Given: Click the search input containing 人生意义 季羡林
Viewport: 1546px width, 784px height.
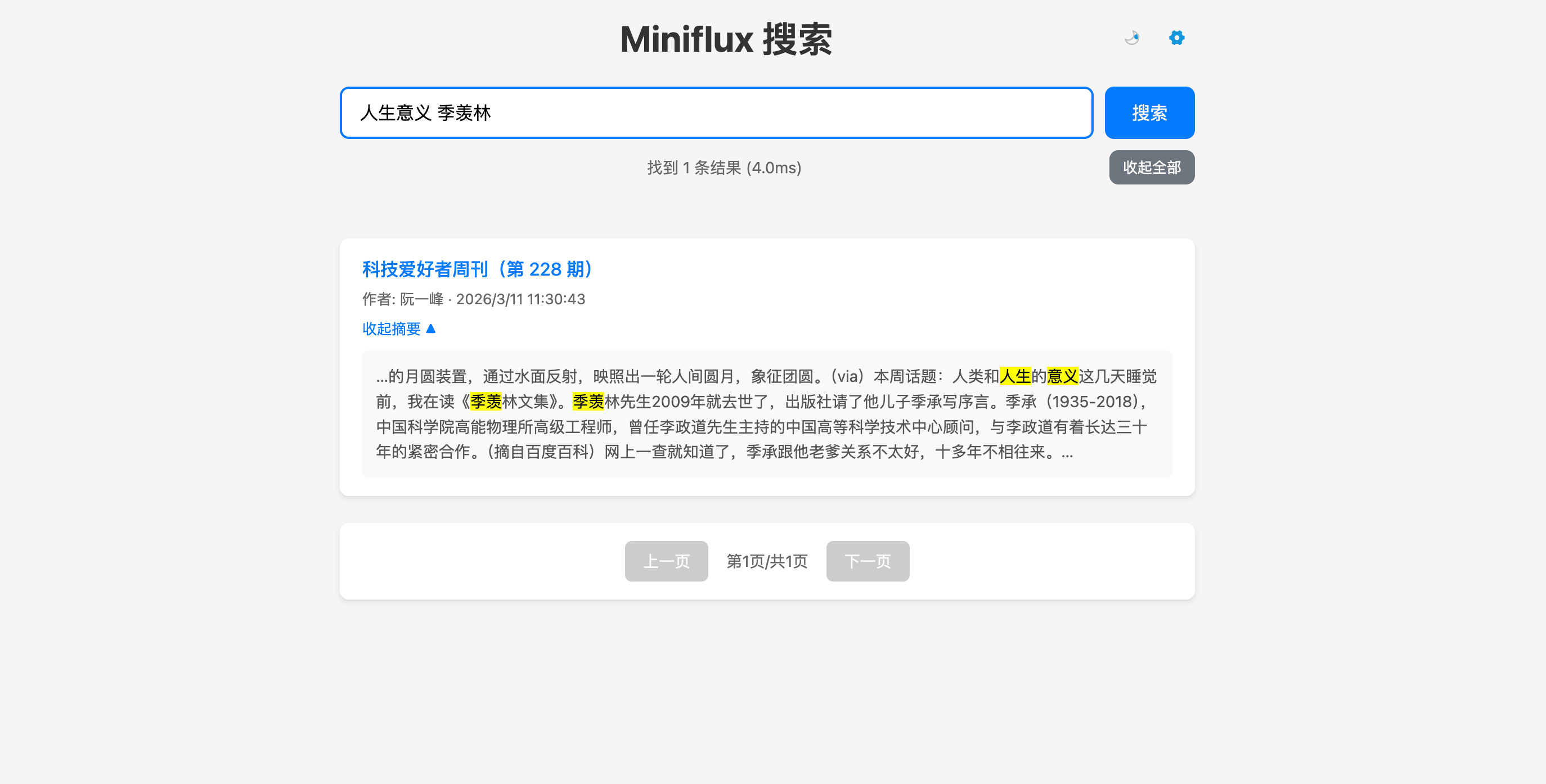Looking at the screenshot, I should pyautogui.click(x=716, y=113).
